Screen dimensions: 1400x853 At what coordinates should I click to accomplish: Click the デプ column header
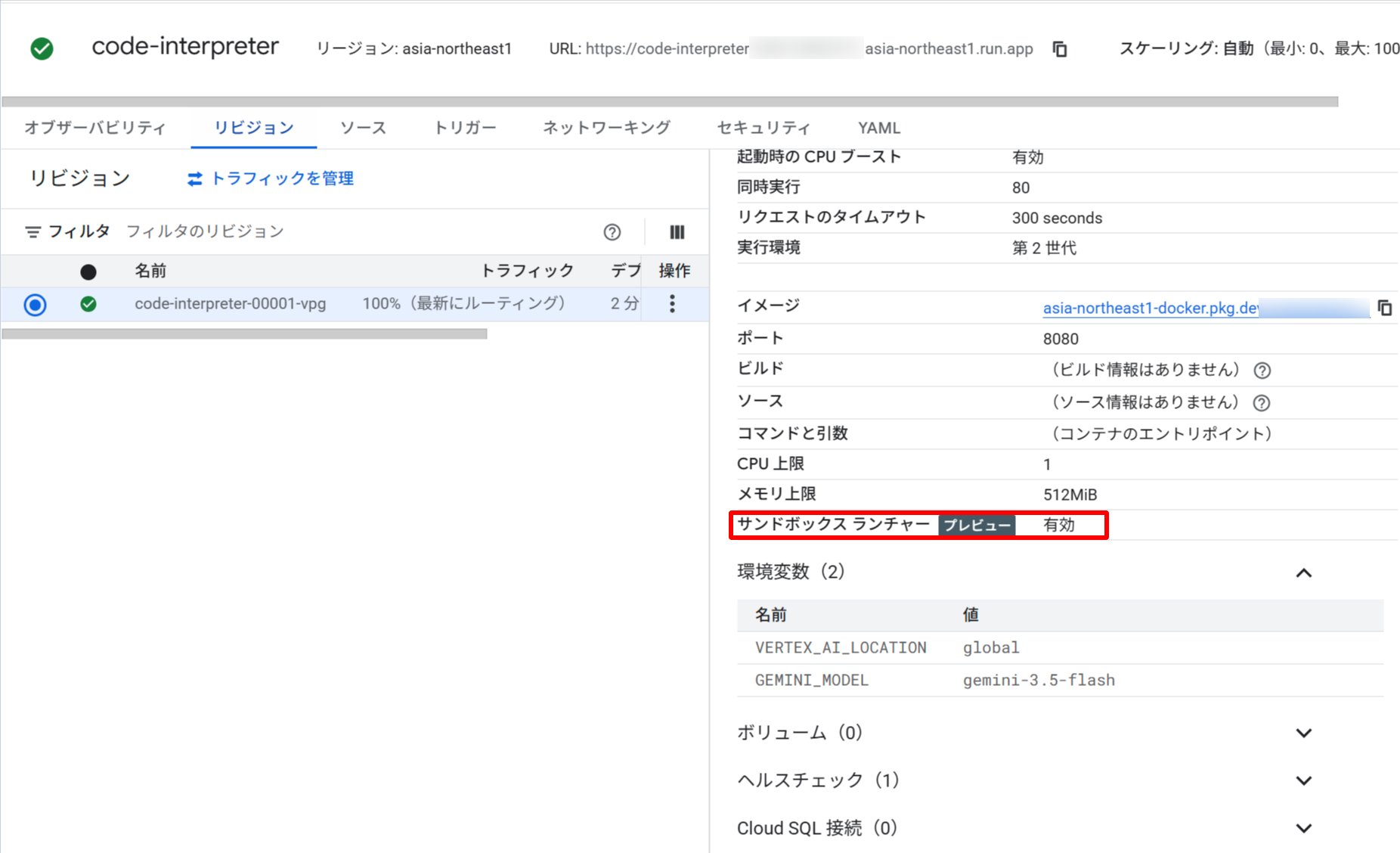(x=625, y=271)
